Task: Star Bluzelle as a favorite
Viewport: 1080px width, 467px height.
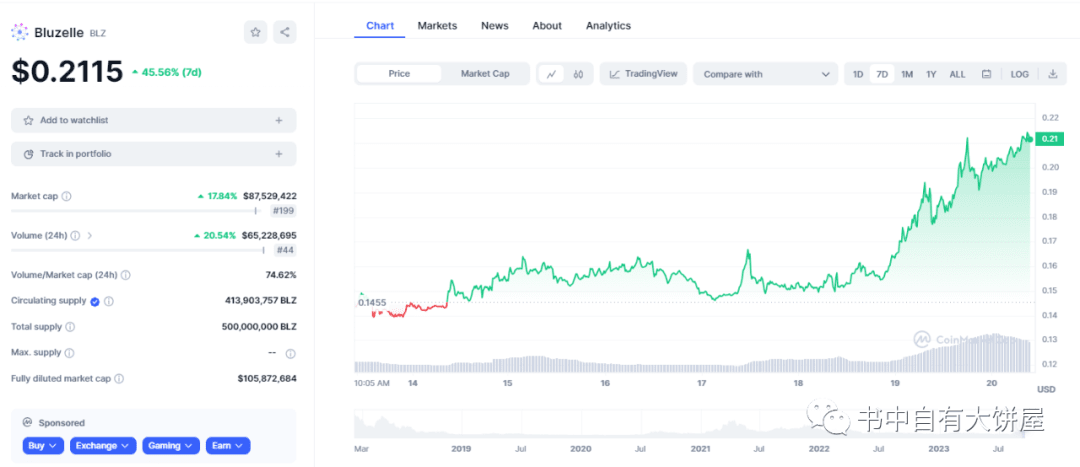Action: point(255,32)
